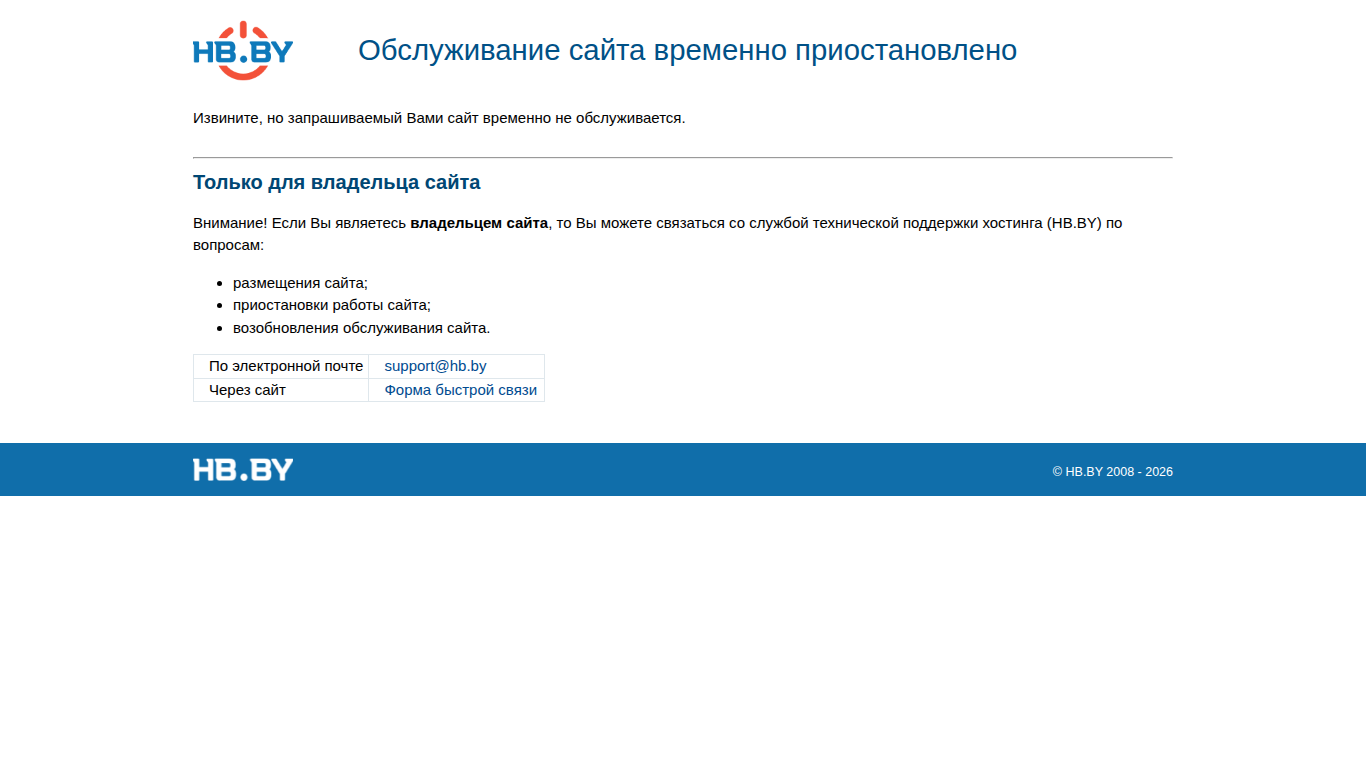Click the bold владельцем сайта text
The width and height of the screenshot is (1366, 768).
click(479, 223)
